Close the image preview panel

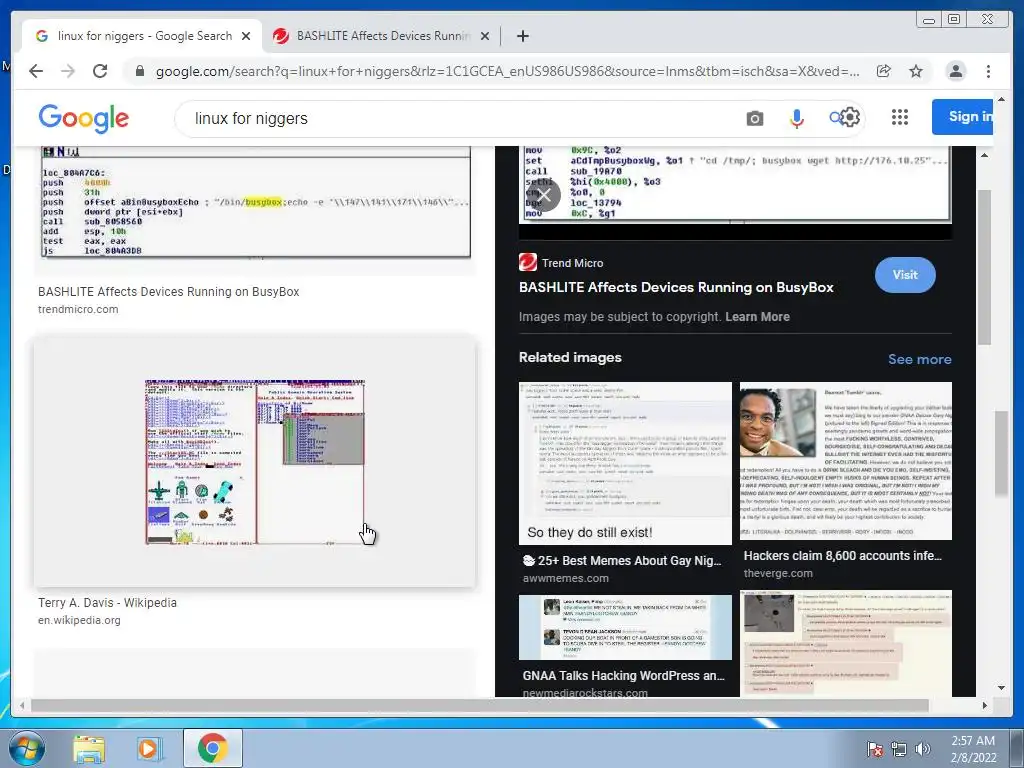tap(544, 195)
